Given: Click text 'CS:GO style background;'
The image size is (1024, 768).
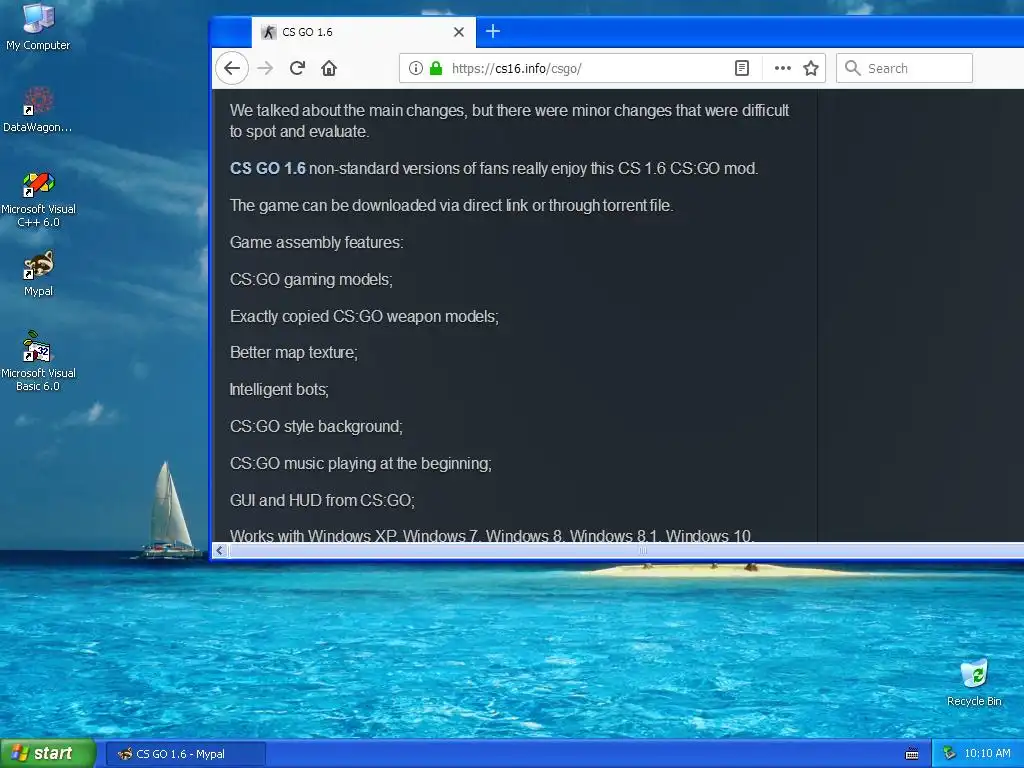Looking at the screenshot, I should (x=316, y=426).
